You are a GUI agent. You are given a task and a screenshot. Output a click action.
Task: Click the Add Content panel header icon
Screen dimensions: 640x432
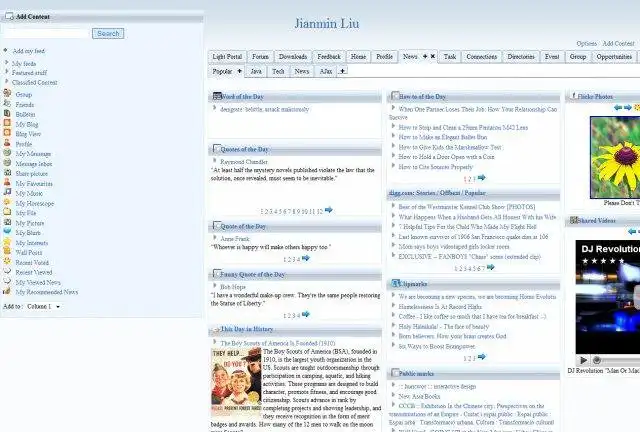point(9,16)
